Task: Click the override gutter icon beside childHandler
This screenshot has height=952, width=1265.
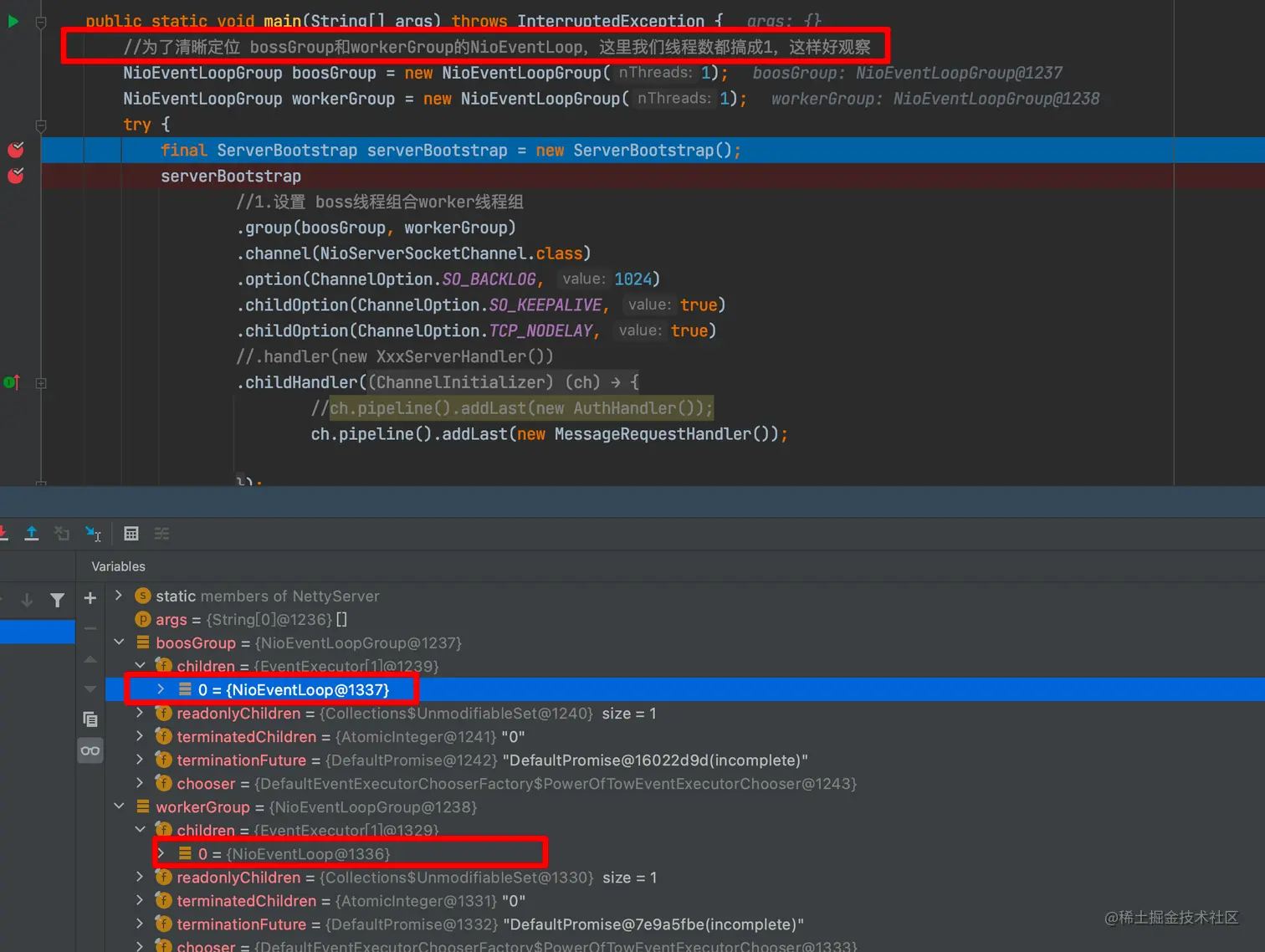Action: point(12,382)
